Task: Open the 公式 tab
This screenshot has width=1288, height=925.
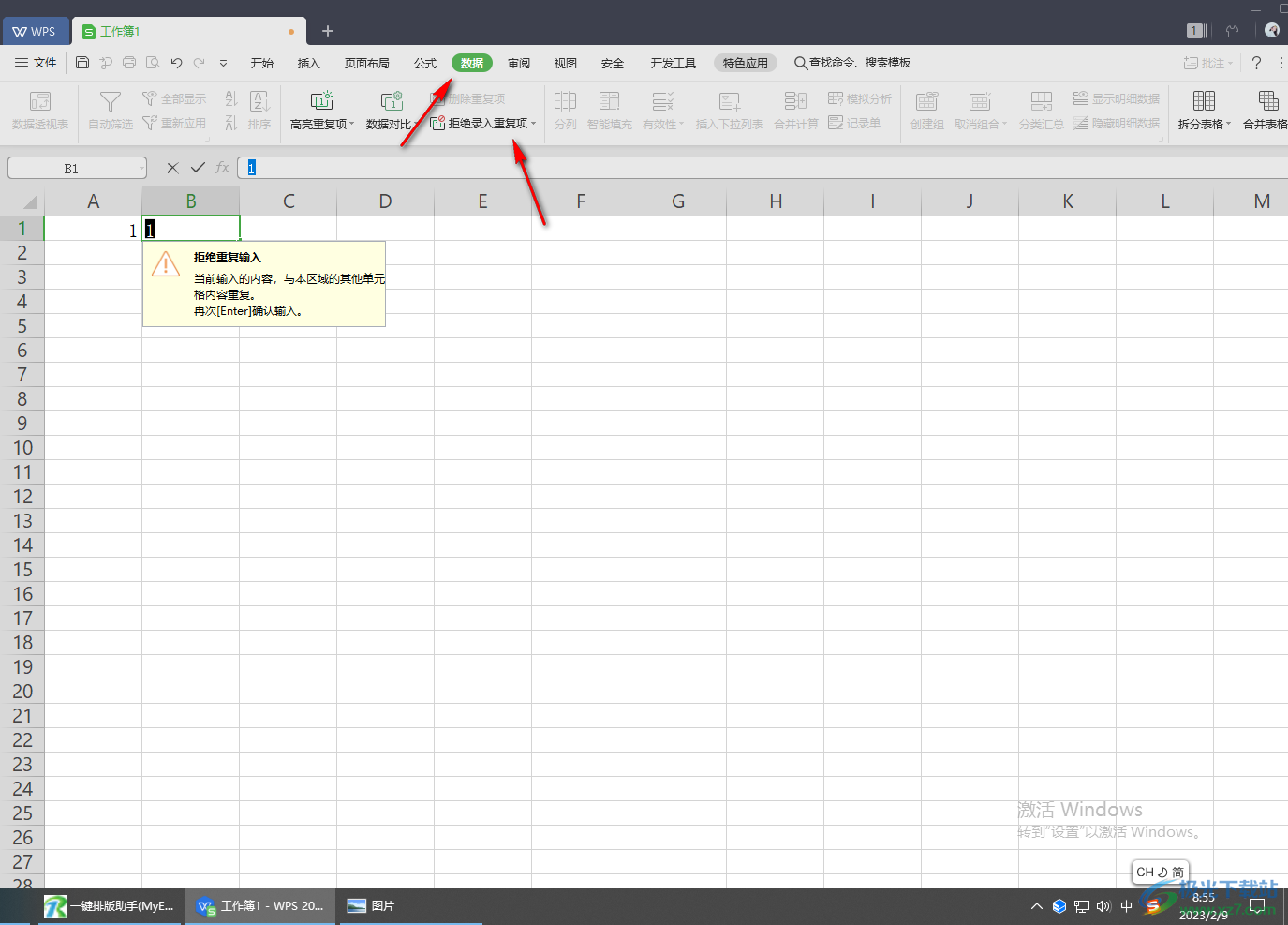Action: pos(425,63)
